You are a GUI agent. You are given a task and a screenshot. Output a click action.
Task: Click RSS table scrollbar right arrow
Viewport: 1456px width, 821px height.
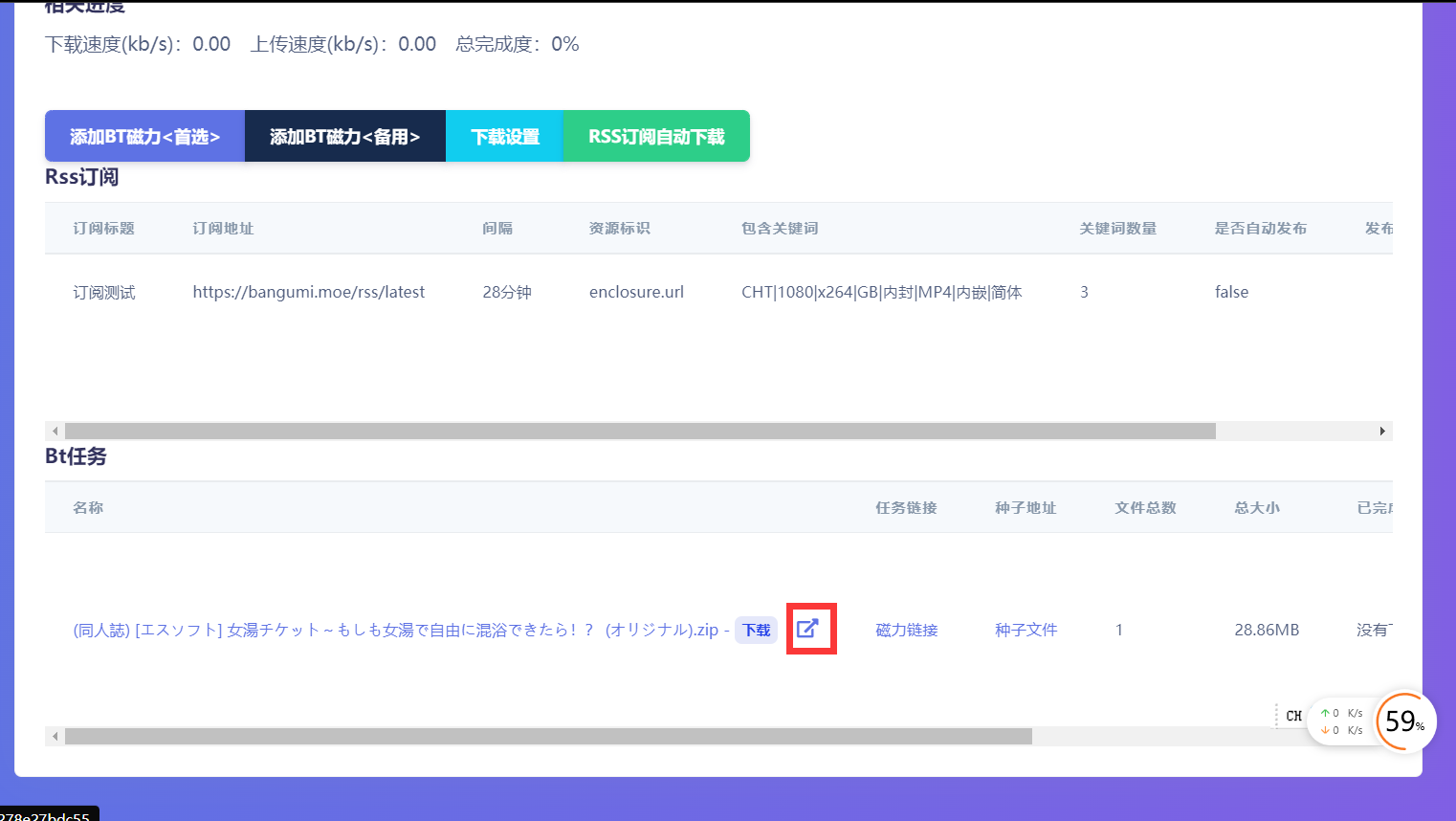[1382, 432]
